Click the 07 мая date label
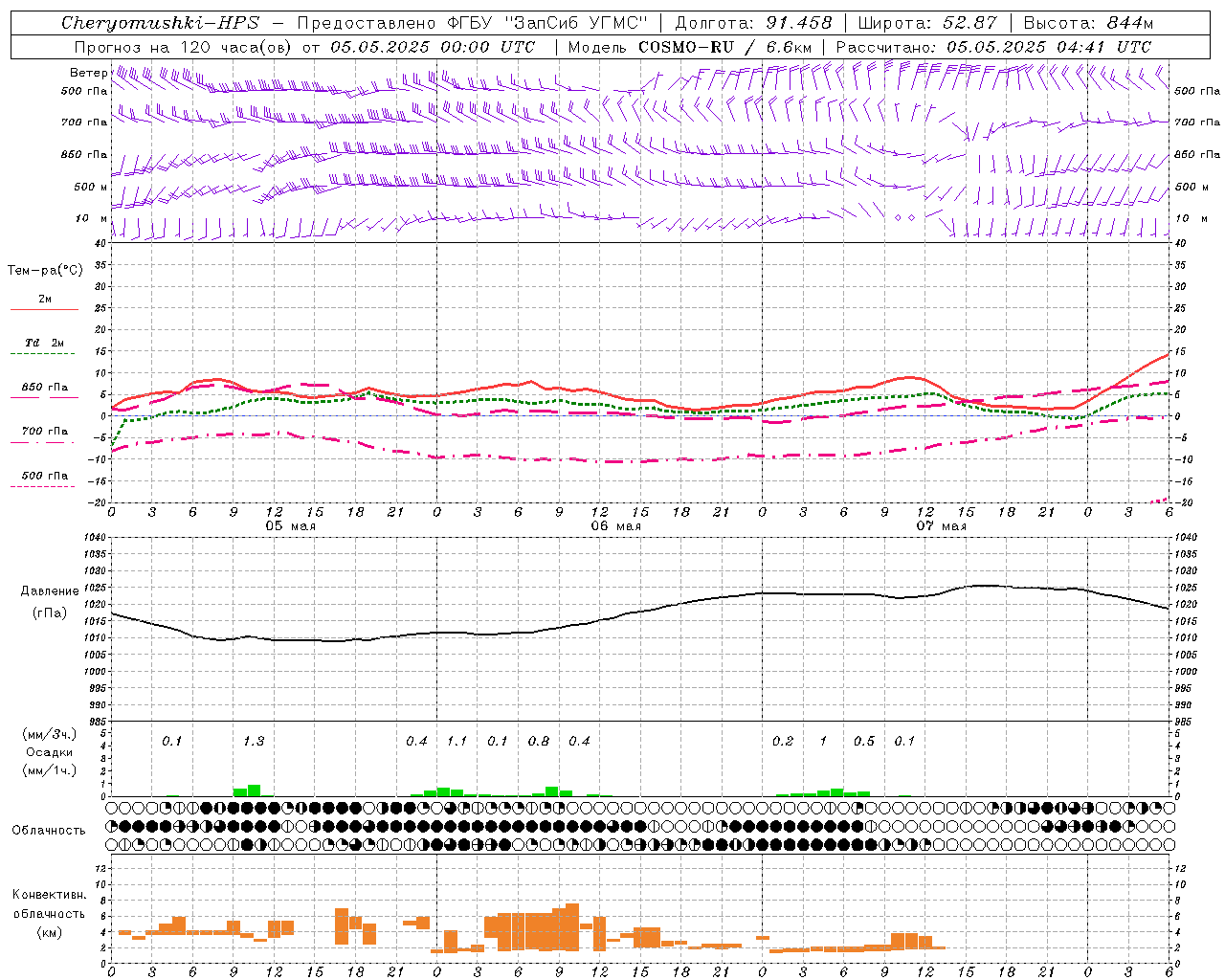 pyautogui.click(x=941, y=526)
